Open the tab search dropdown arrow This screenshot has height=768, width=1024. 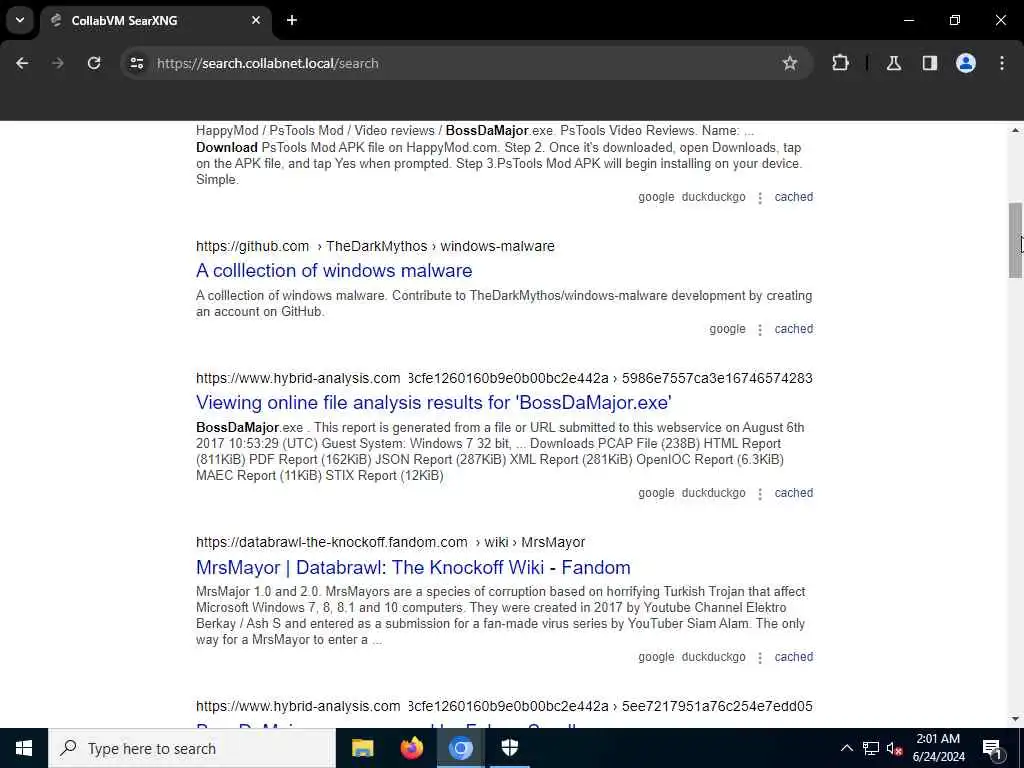coord(20,20)
